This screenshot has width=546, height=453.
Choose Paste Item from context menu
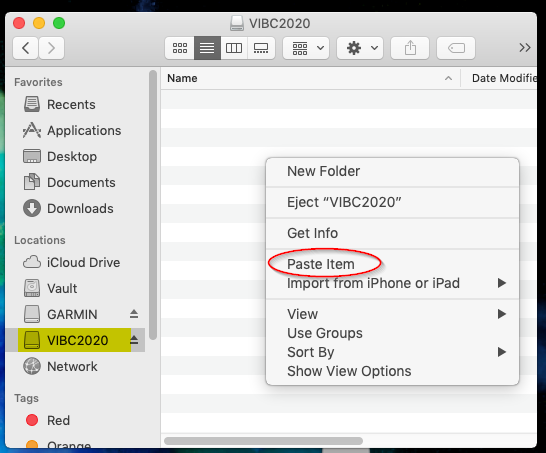tap(392, 264)
